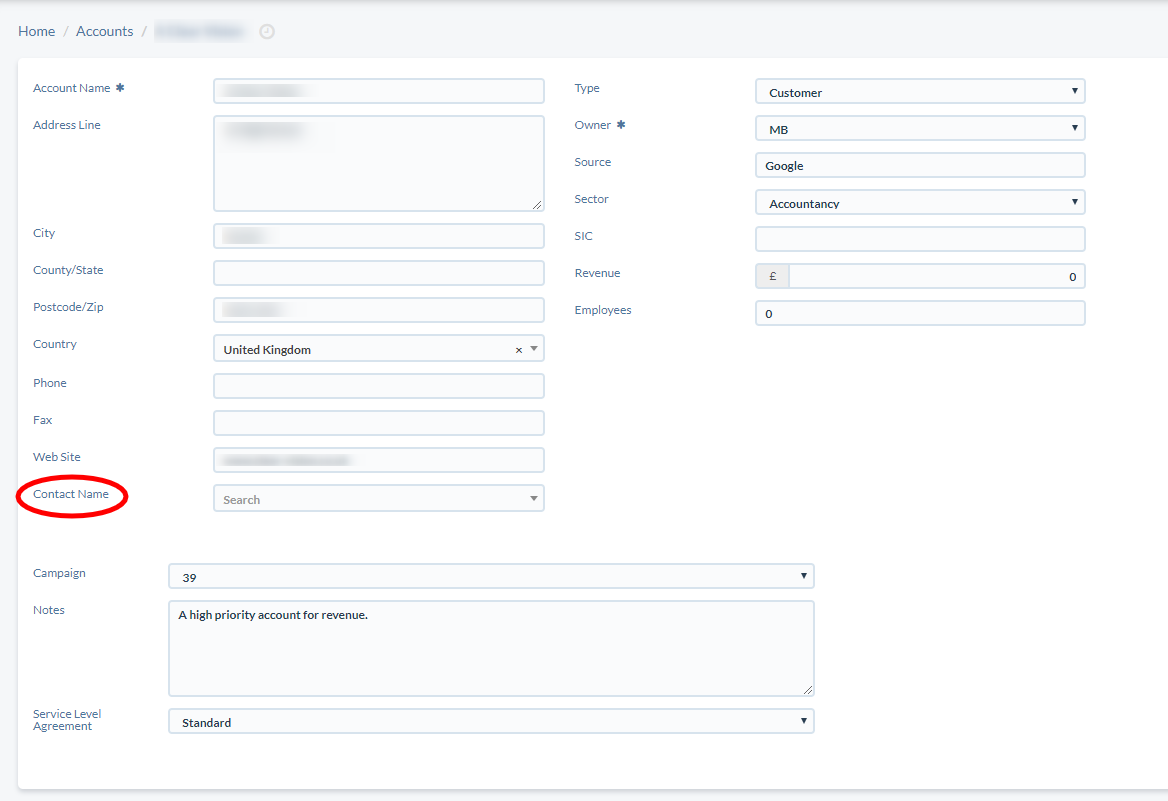Viewport: 1168px width, 801px height.
Task: Open the Owner dropdown showing MB
Action: pyautogui.click(x=920, y=128)
